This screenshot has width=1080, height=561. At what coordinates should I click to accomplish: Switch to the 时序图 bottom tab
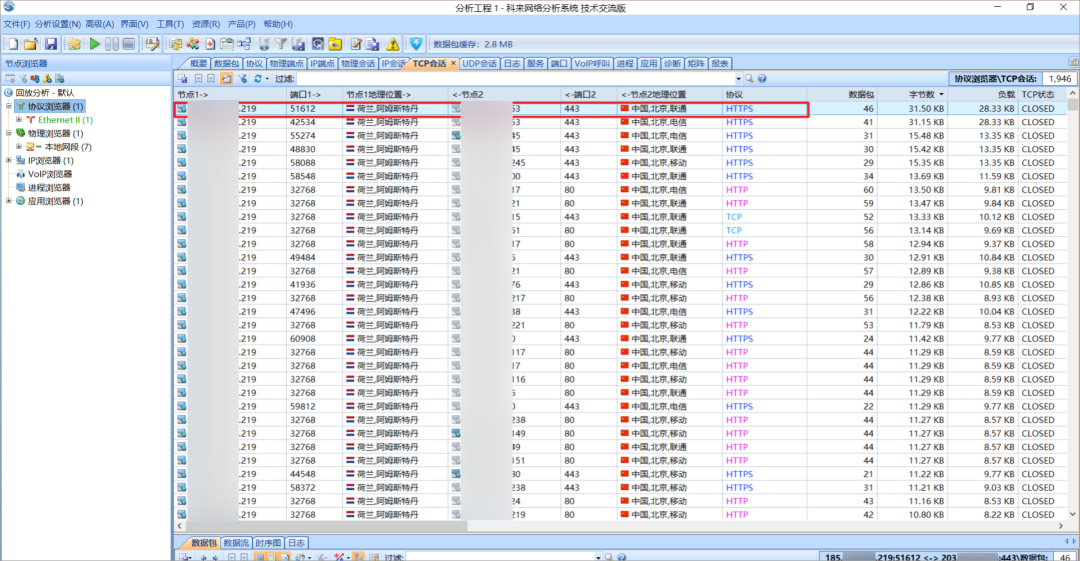(x=267, y=543)
